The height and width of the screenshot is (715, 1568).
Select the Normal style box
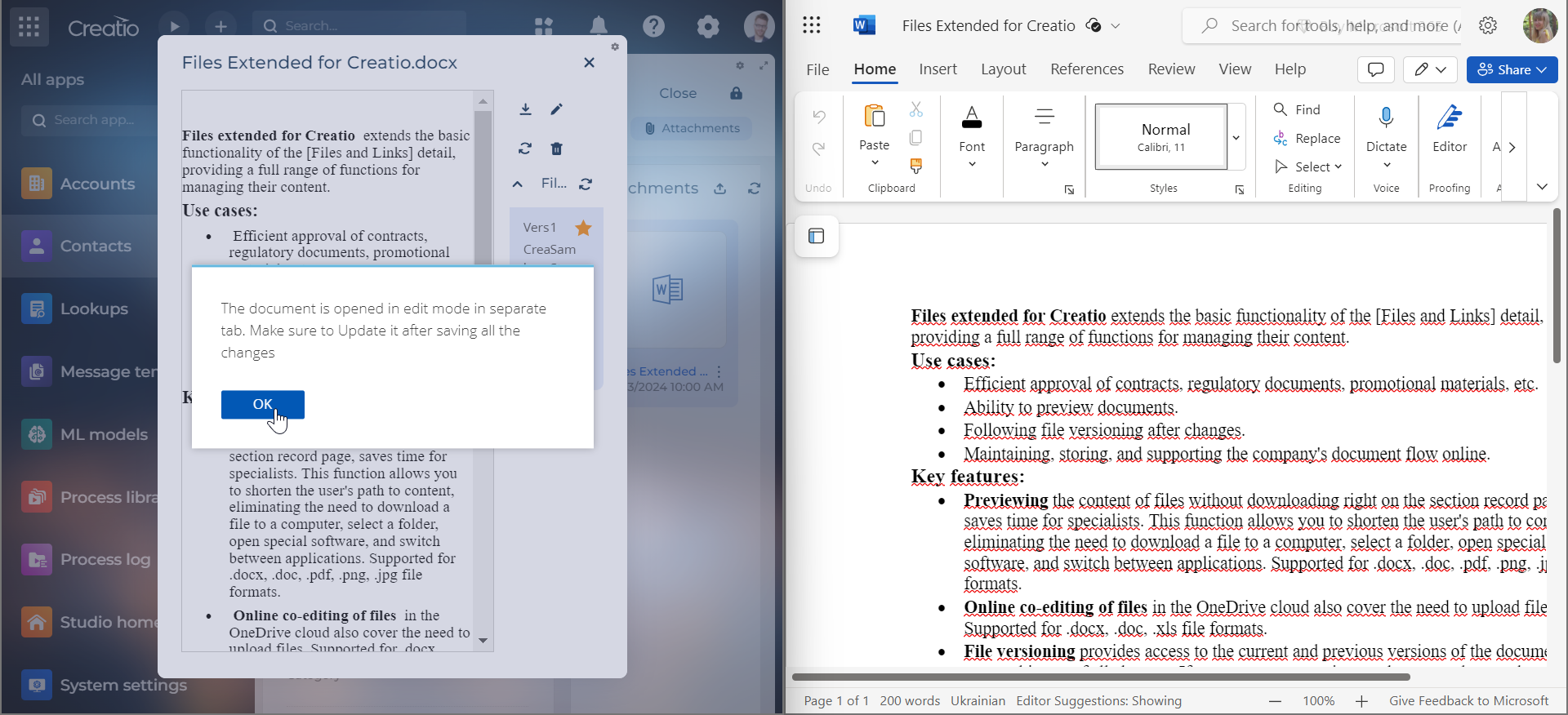point(1161,137)
